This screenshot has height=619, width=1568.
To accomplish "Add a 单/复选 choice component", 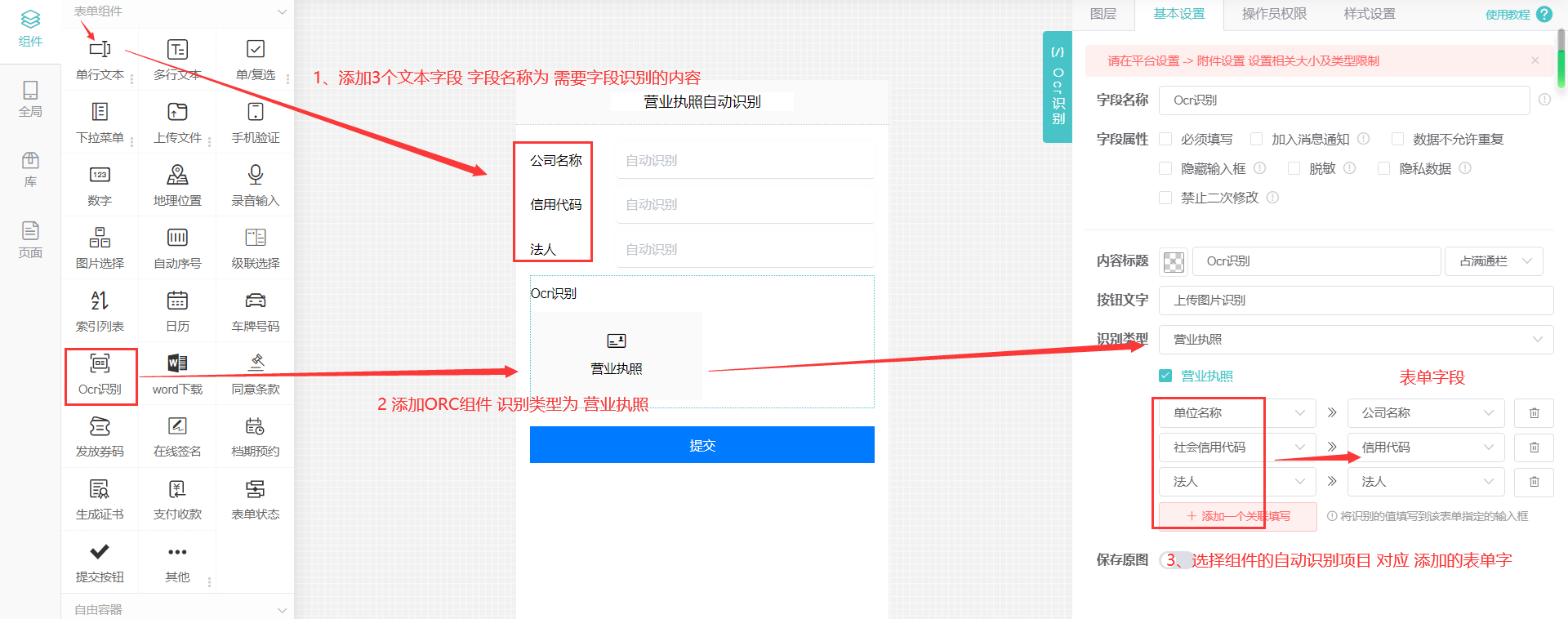I will (x=256, y=60).
